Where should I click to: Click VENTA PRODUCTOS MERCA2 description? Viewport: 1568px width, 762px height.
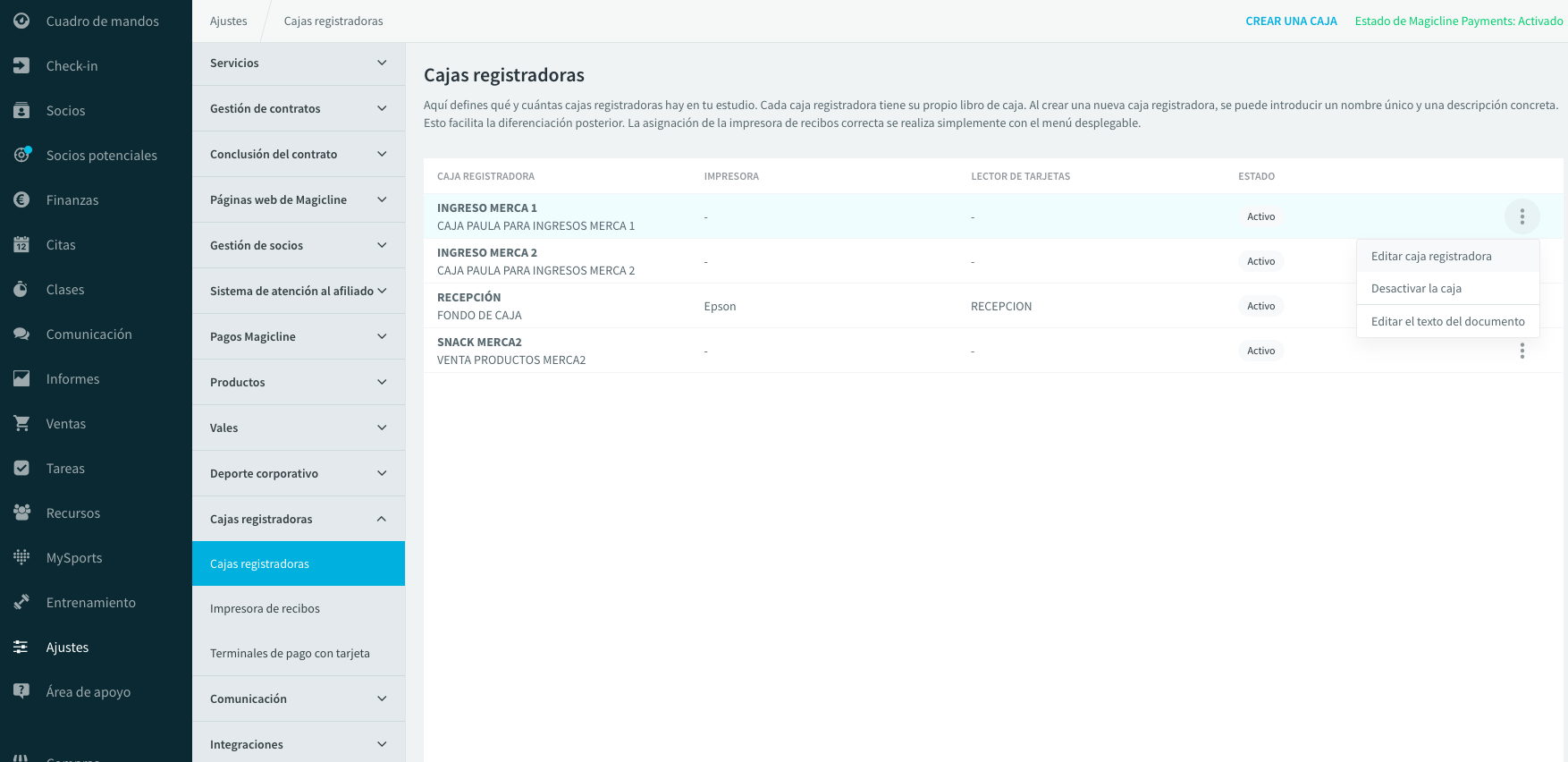pyautogui.click(x=511, y=360)
